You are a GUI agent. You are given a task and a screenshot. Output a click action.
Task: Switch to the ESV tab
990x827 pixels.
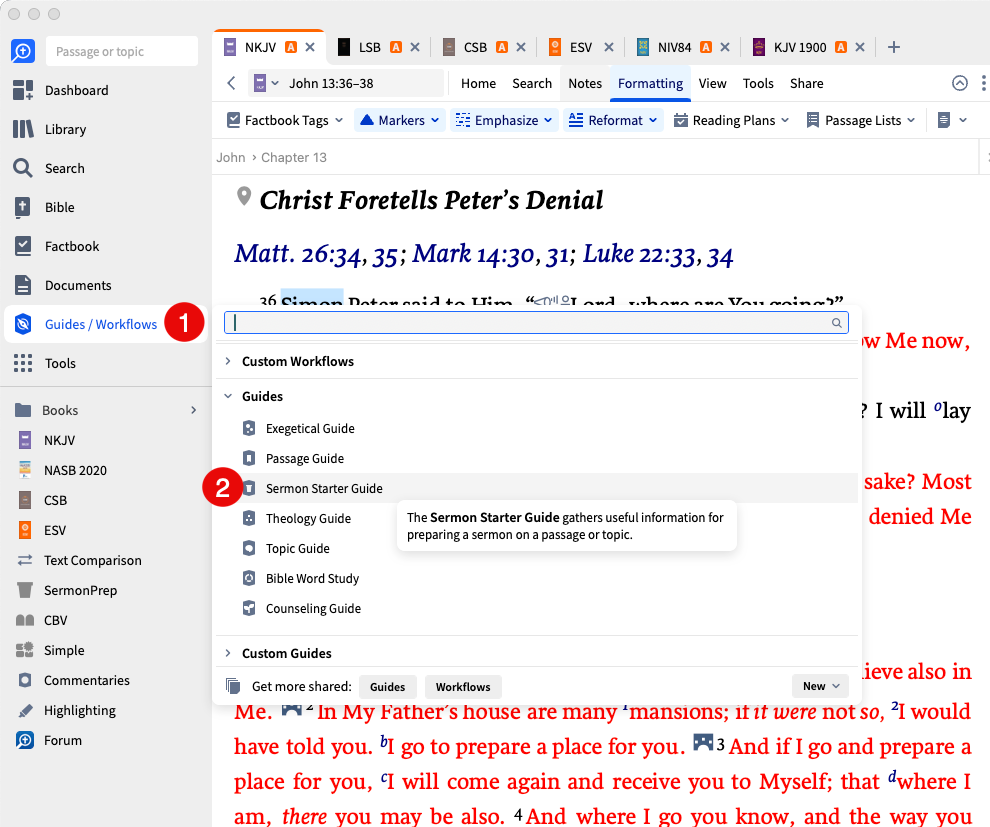(x=581, y=47)
